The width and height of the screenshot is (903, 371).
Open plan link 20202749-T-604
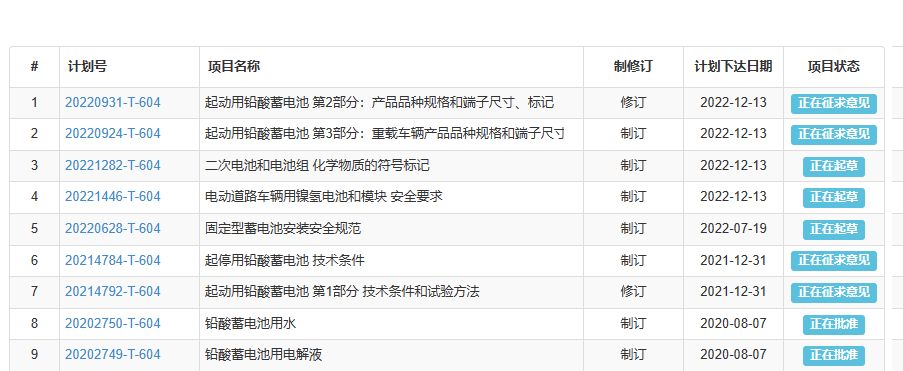(x=113, y=354)
